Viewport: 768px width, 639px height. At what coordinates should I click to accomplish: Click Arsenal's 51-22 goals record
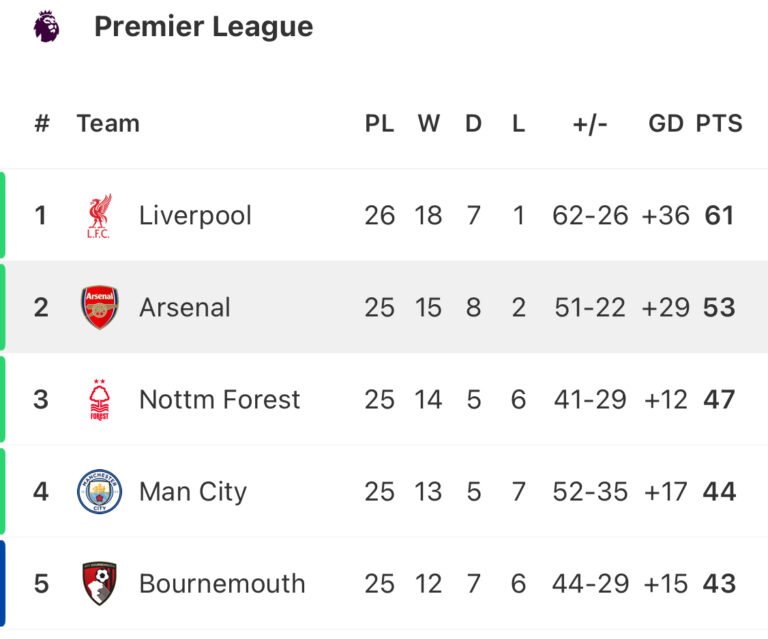click(590, 308)
